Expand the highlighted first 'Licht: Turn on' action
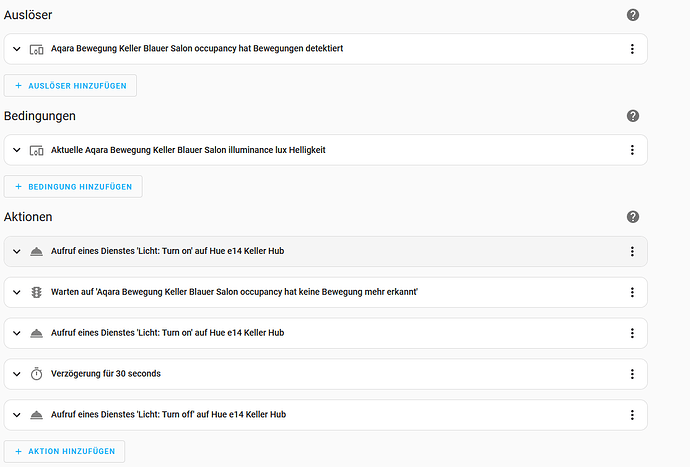 [17, 251]
